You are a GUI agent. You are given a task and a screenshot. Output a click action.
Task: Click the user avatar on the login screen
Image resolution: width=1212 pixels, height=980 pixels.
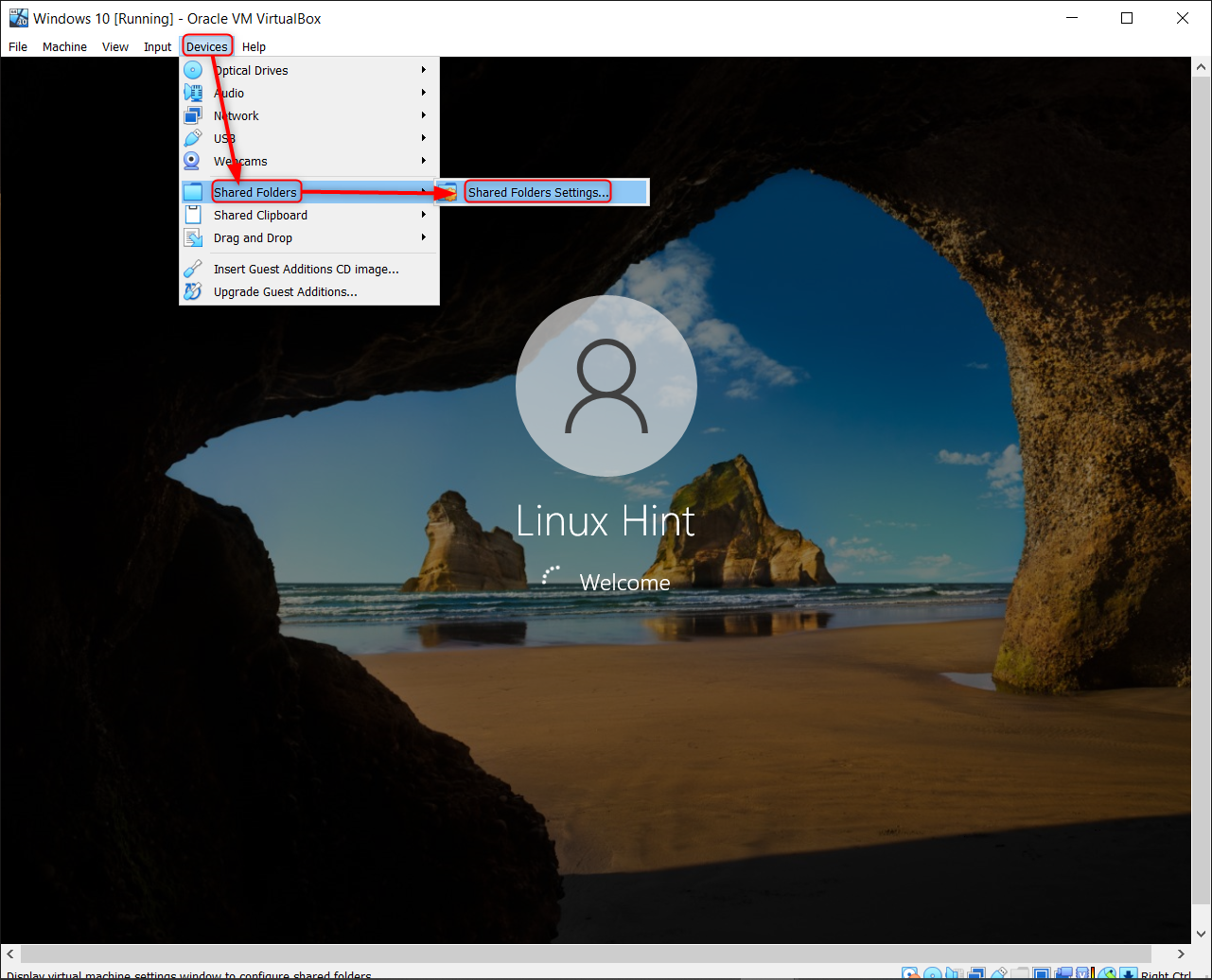[606, 386]
